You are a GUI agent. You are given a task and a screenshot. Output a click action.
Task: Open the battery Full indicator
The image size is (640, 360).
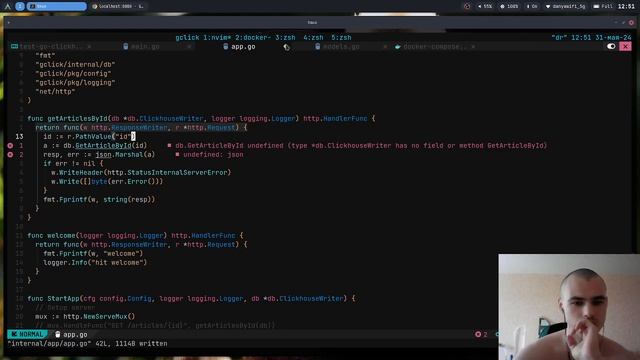603,6
